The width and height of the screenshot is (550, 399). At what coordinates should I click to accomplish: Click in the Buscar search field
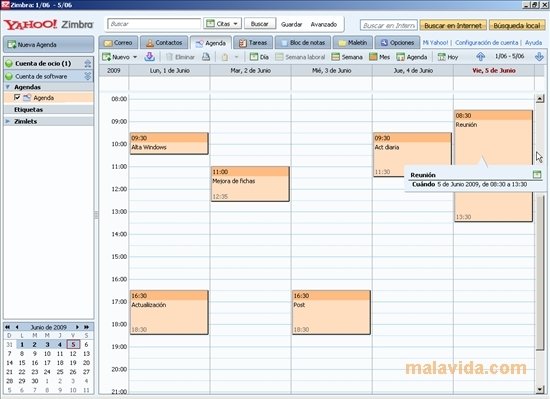[154, 24]
